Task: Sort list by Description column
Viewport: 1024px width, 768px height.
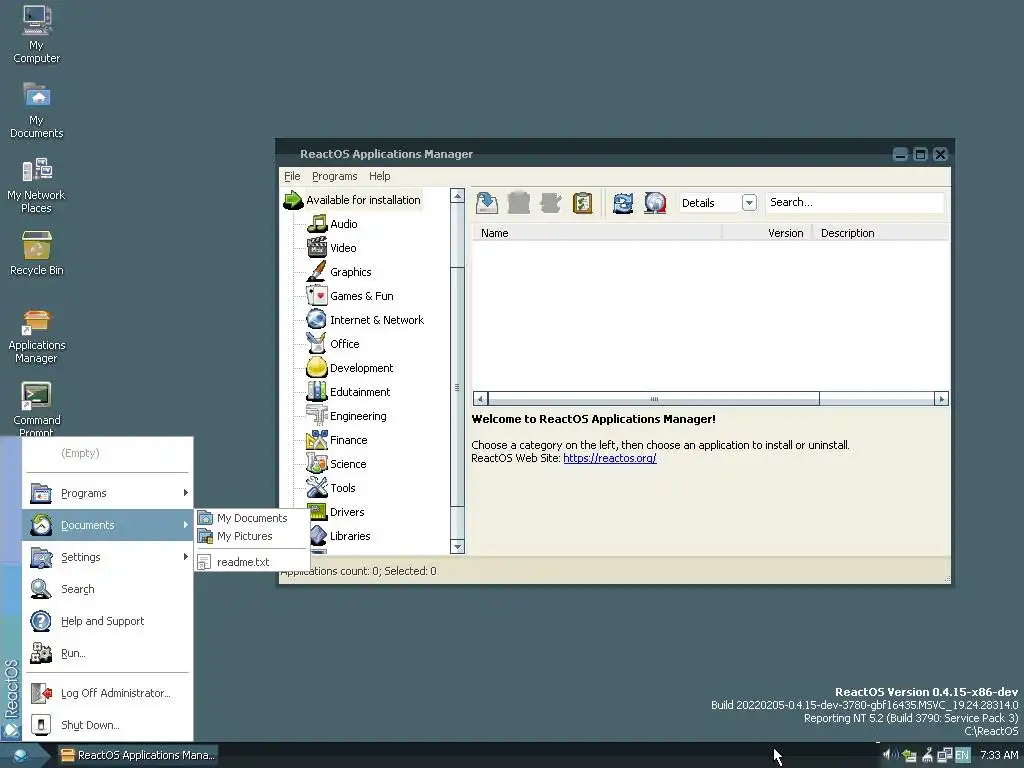Action: click(x=880, y=233)
